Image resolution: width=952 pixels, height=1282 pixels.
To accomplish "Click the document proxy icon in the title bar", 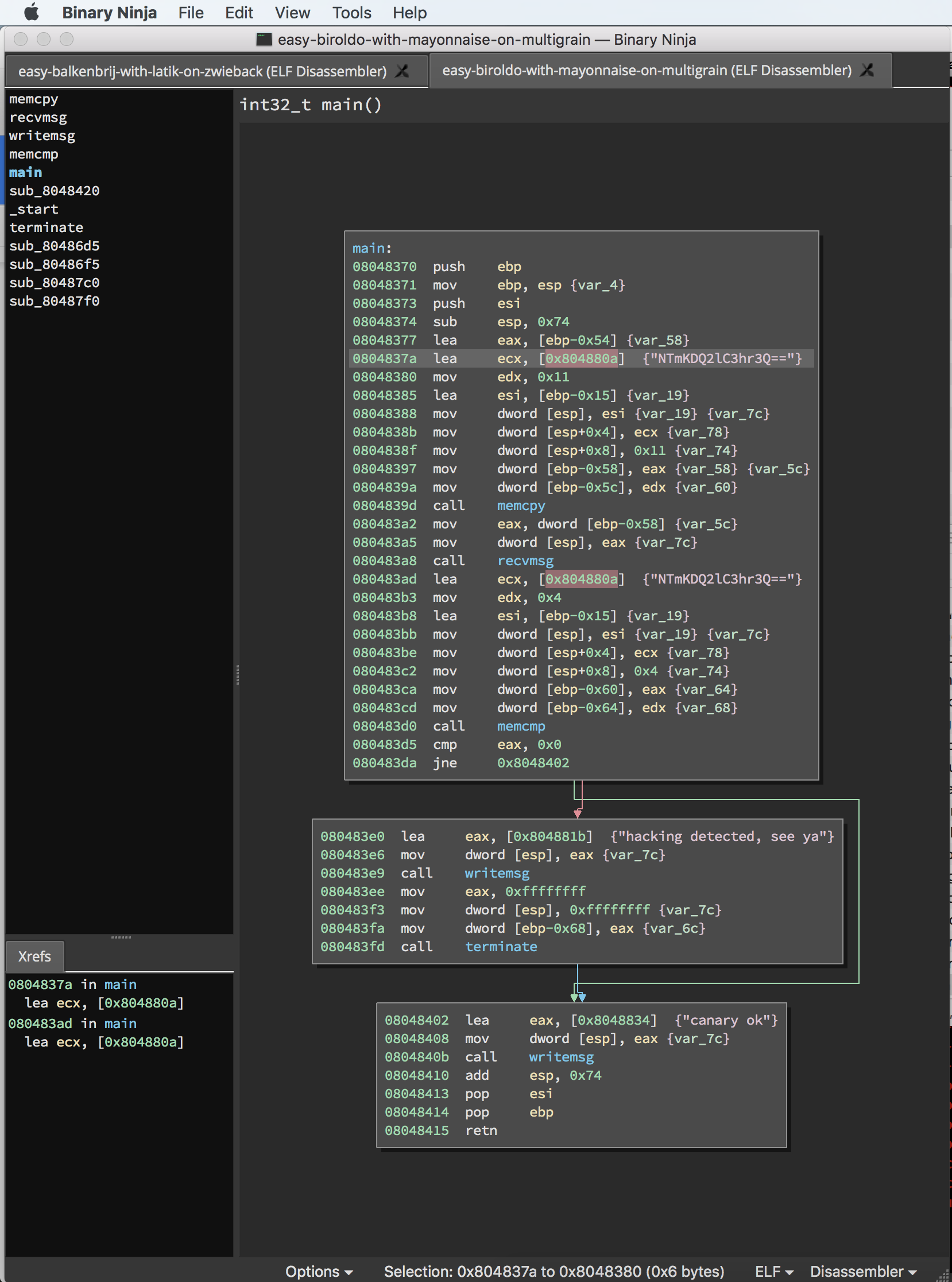I will click(x=264, y=39).
